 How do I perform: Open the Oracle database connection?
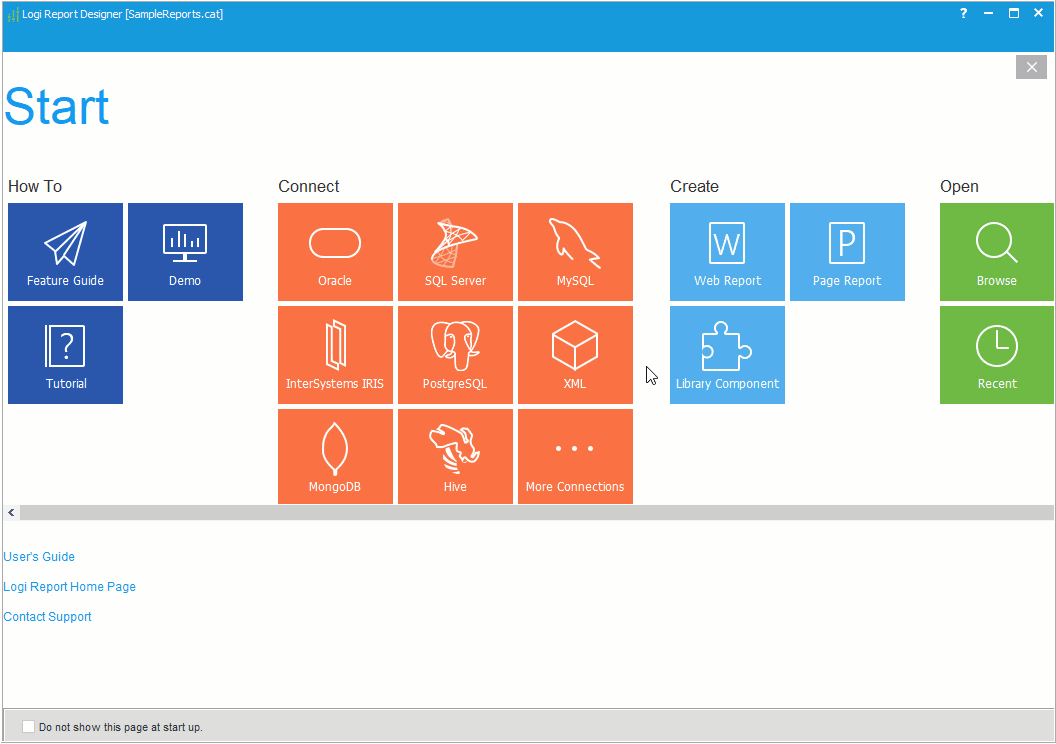335,251
